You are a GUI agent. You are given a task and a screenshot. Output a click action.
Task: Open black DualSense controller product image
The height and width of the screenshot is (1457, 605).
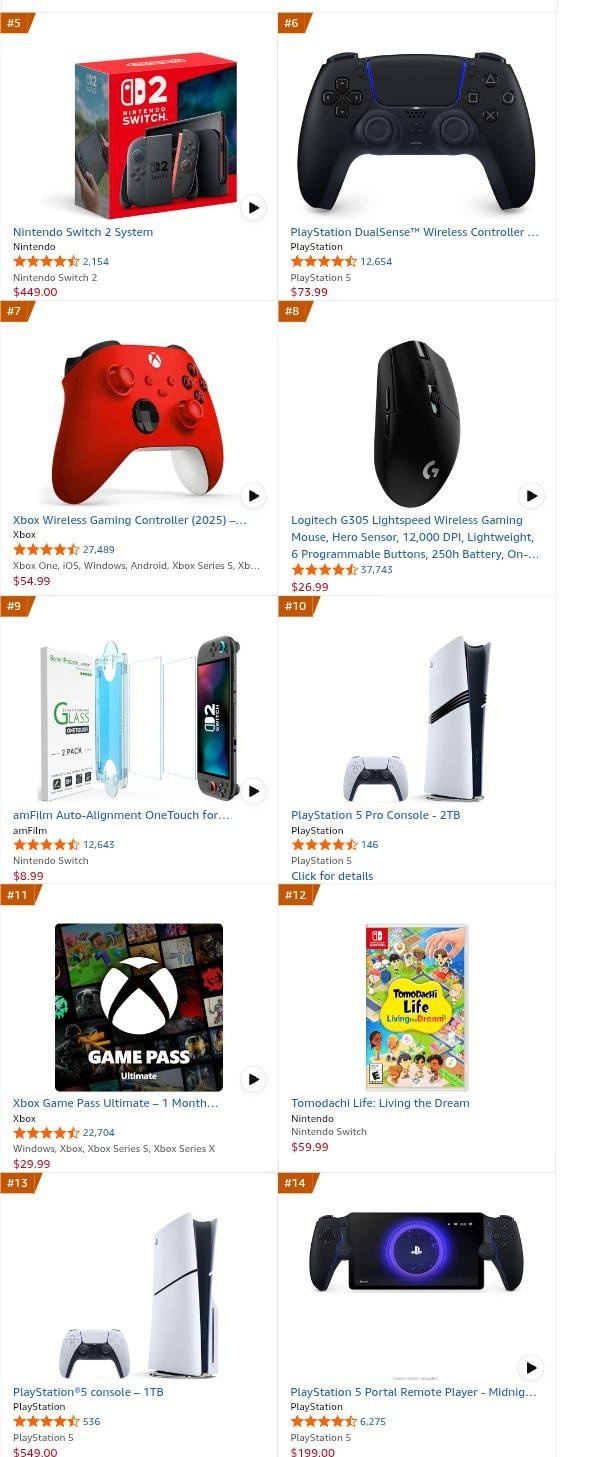(416, 131)
